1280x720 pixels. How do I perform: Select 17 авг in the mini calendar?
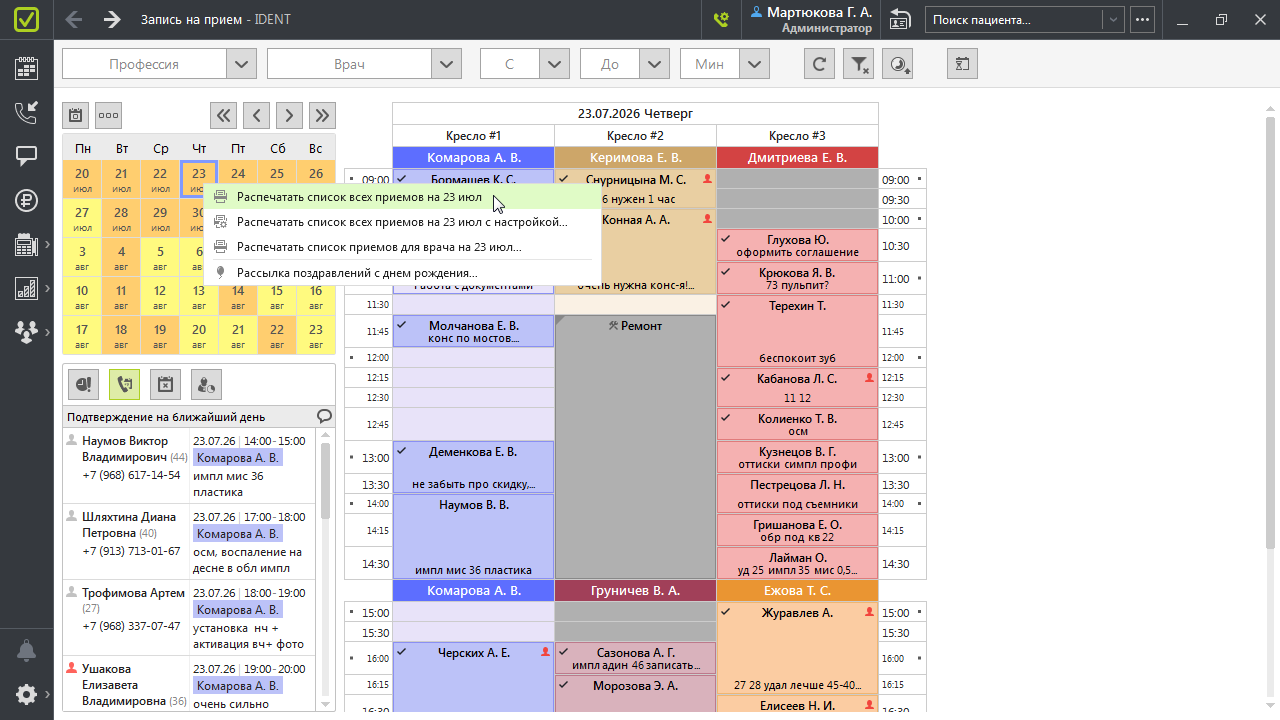[x=82, y=335]
